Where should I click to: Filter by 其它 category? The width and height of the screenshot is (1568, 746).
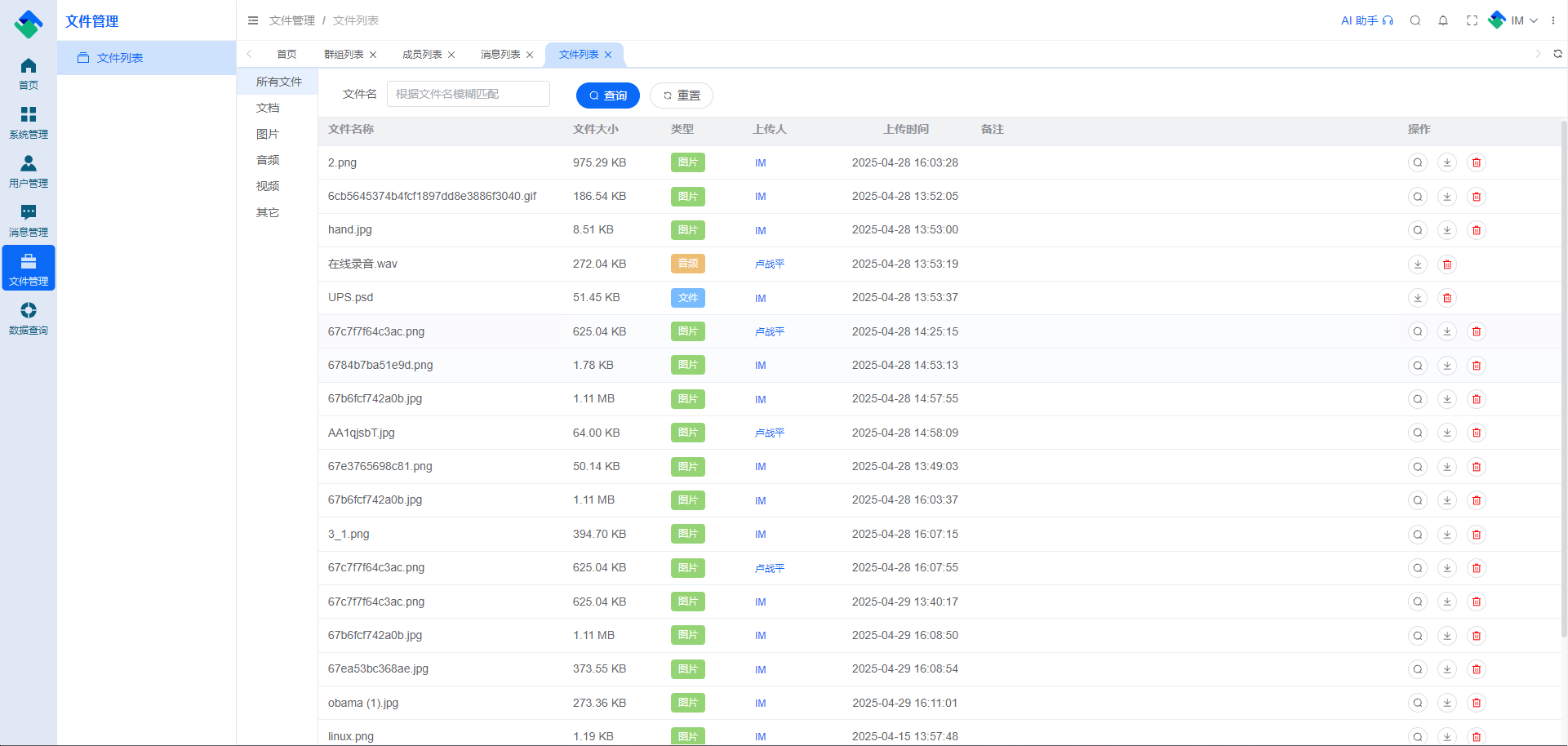[x=278, y=212]
